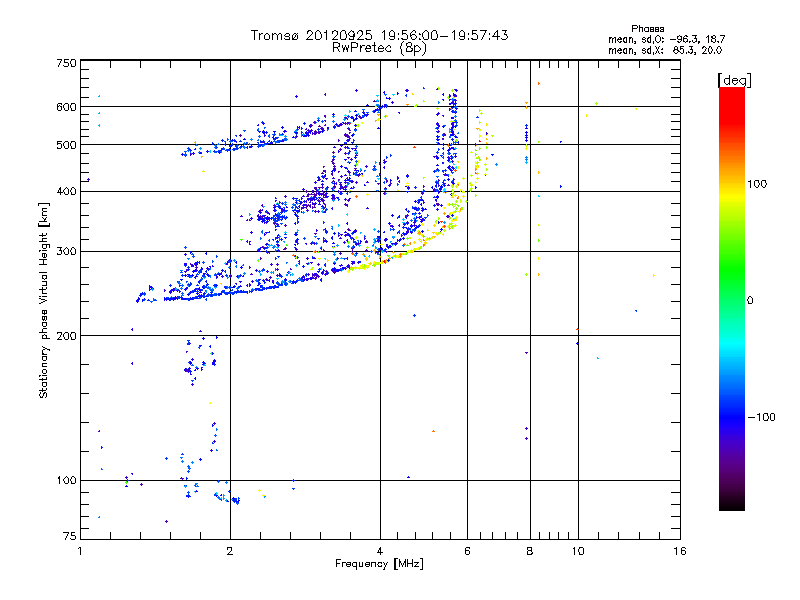Click the plot title 'Tromsø 20120925 19:56:00-19:57:43'
This screenshot has width=800, height=600.
click(379, 35)
